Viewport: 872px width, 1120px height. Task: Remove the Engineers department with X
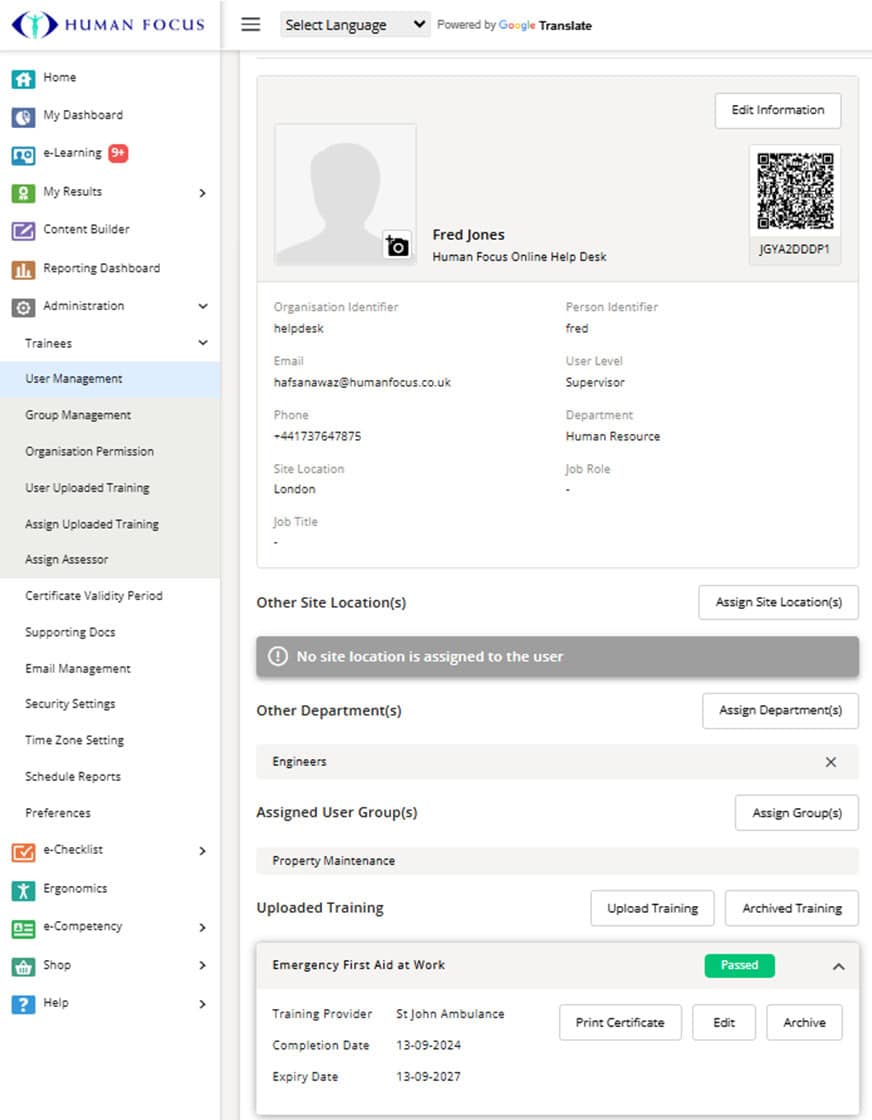[x=830, y=762]
